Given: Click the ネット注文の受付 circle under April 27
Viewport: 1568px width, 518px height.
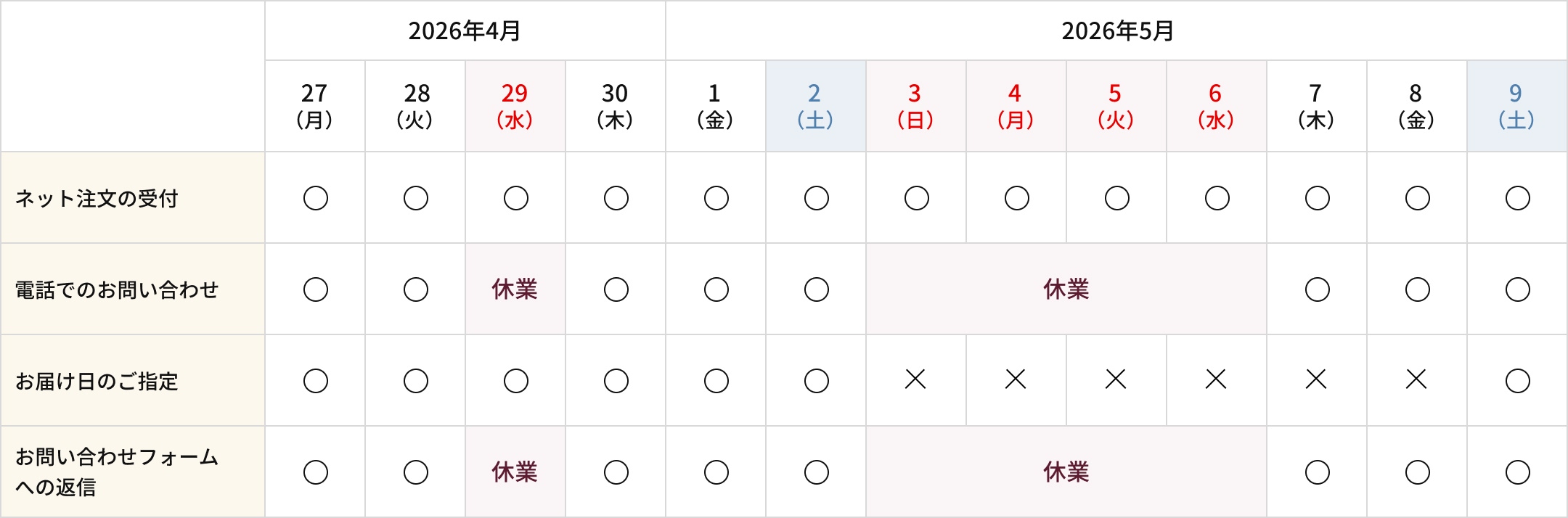Looking at the screenshot, I should tap(316, 198).
